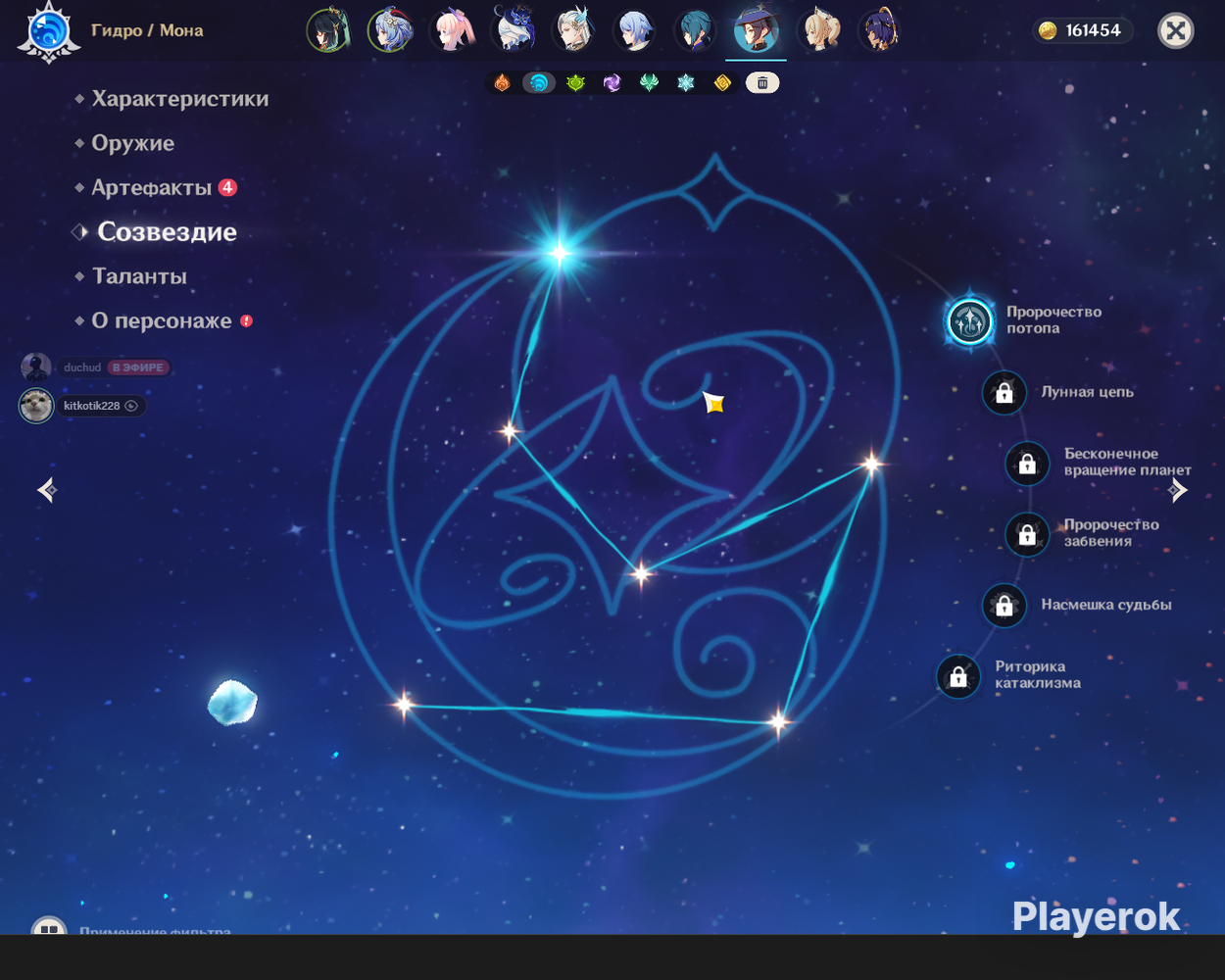Filter characters by Electro element
Viewport: 1225px width, 980px height.
pyautogui.click(x=612, y=83)
